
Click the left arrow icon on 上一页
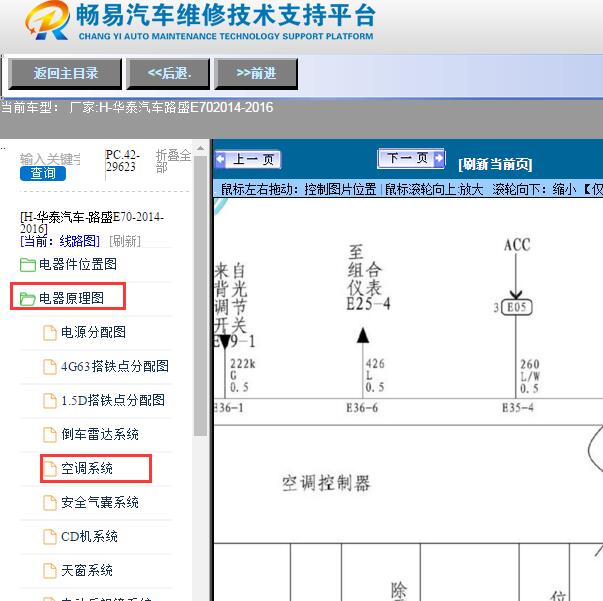[220, 159]
